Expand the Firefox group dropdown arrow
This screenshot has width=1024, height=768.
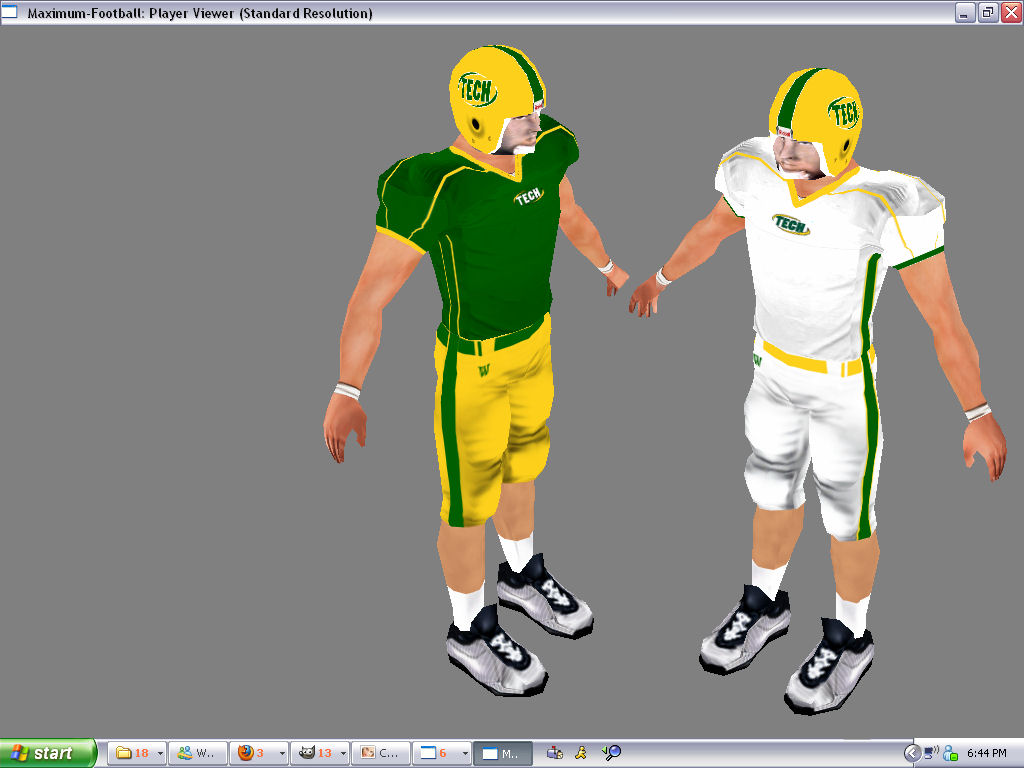281,753
